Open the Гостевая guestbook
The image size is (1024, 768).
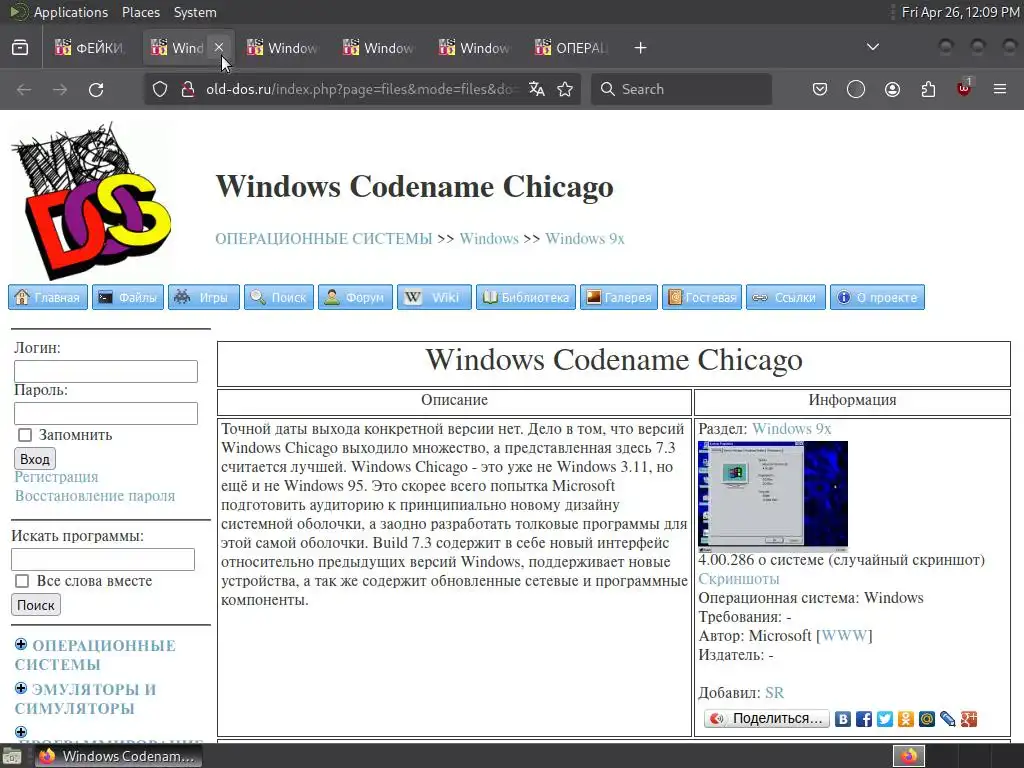(702, 297)
